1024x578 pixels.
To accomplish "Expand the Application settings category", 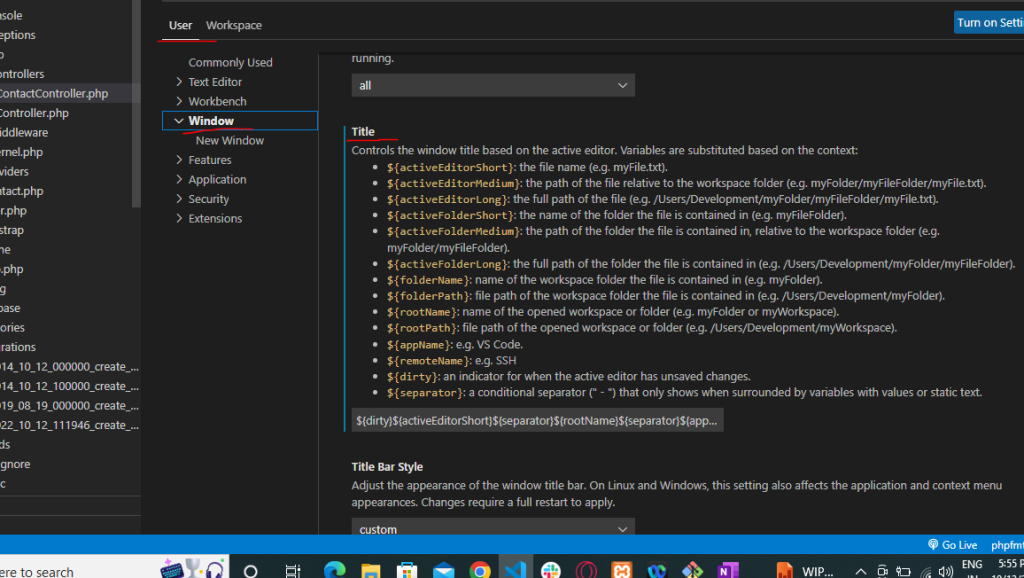I will (217, 180).
